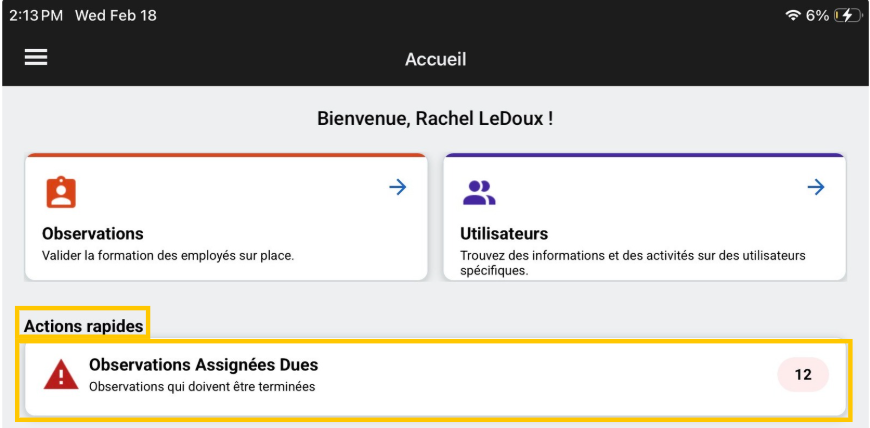Click 'Observations qui doivent être terminées' text
The width and height of the screenshot is (870, 428).
202,387
